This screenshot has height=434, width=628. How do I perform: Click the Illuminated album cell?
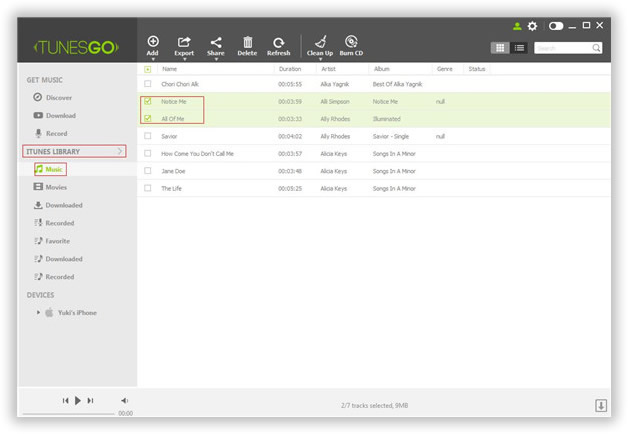point(386,119)
